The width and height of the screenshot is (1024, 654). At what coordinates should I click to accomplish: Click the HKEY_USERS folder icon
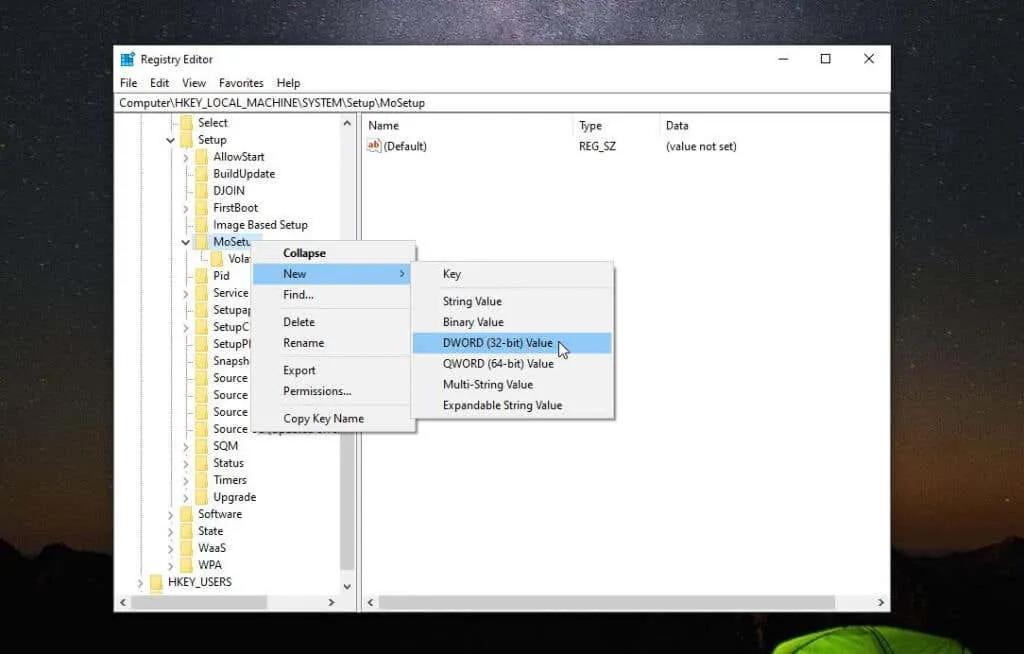[156, 582]
